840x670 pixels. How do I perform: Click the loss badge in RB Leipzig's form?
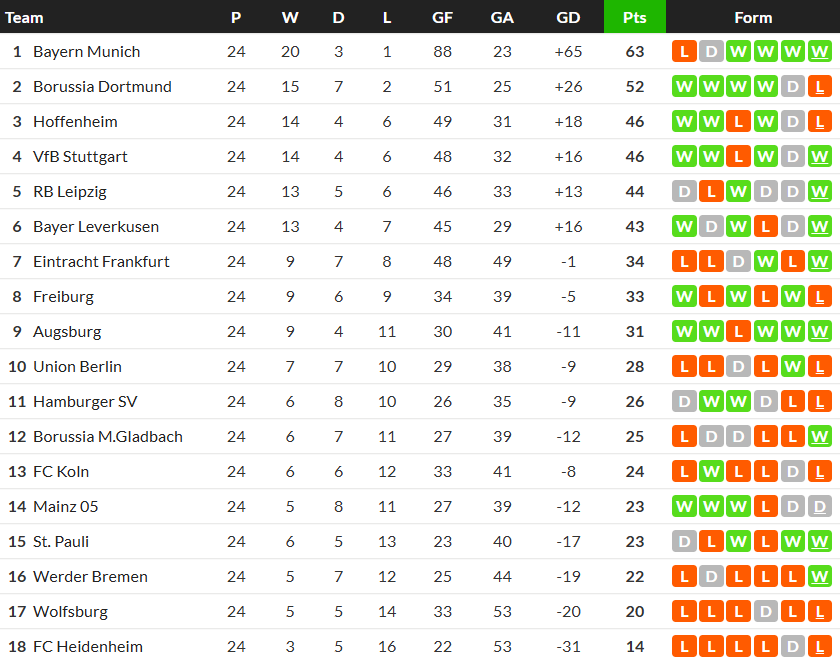[x=712, y=191]
